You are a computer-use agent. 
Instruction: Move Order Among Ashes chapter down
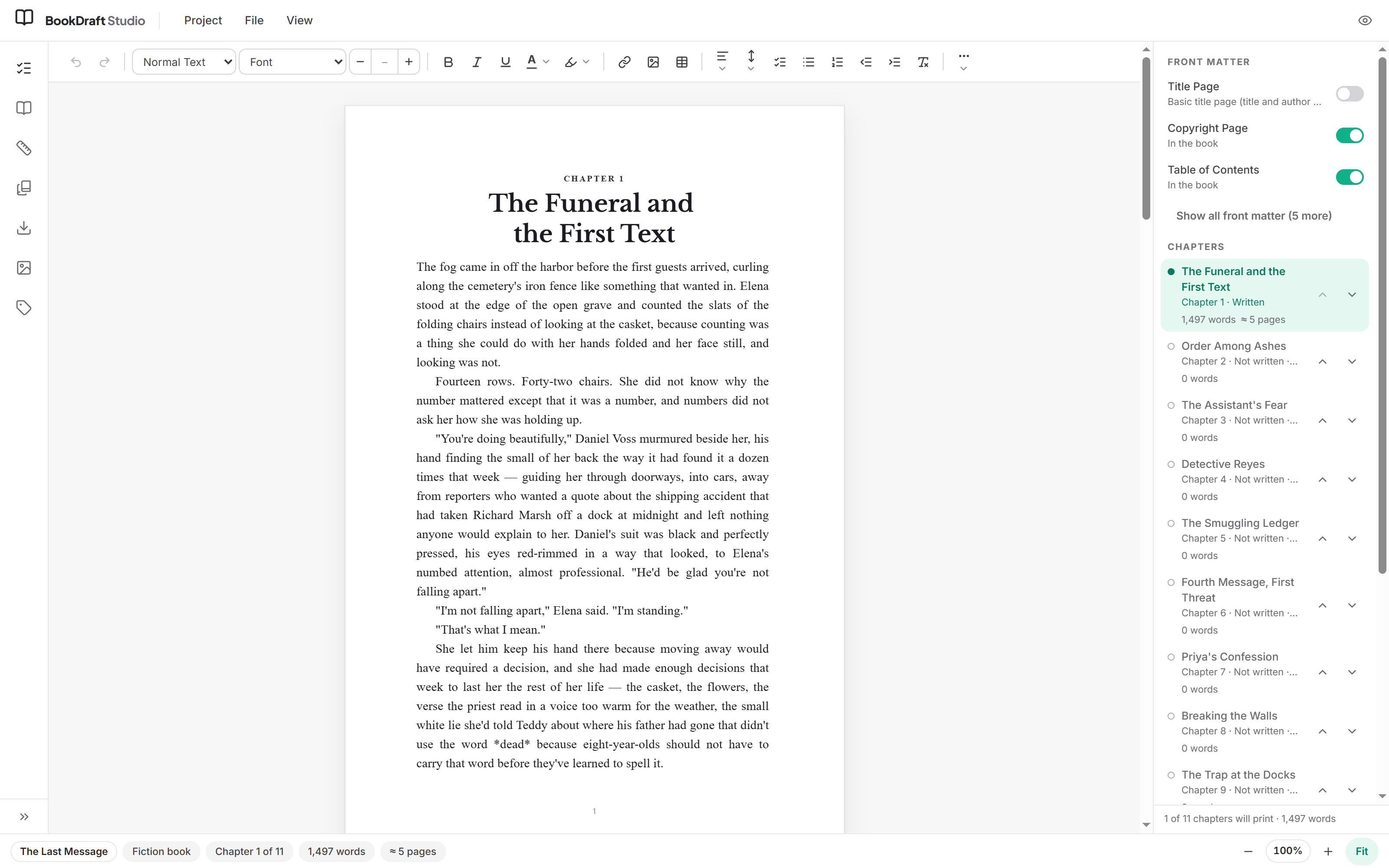pyautogui.click(x=1352, y=362)
